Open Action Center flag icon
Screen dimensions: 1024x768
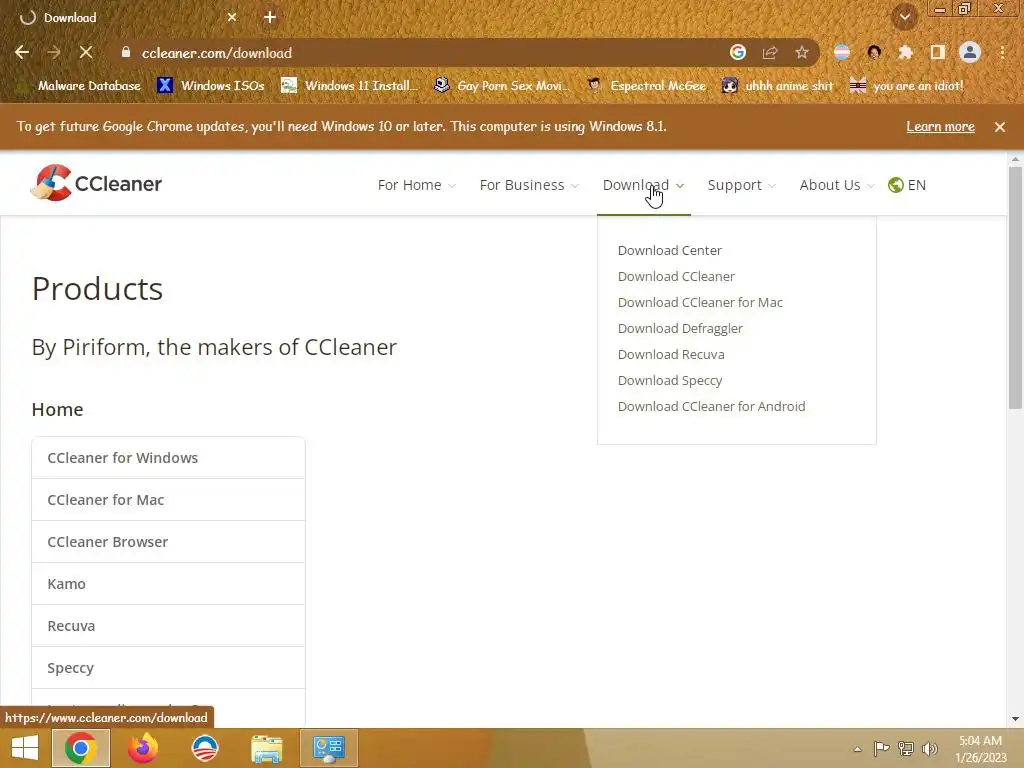pyautogui.click(x=882, y=749)
